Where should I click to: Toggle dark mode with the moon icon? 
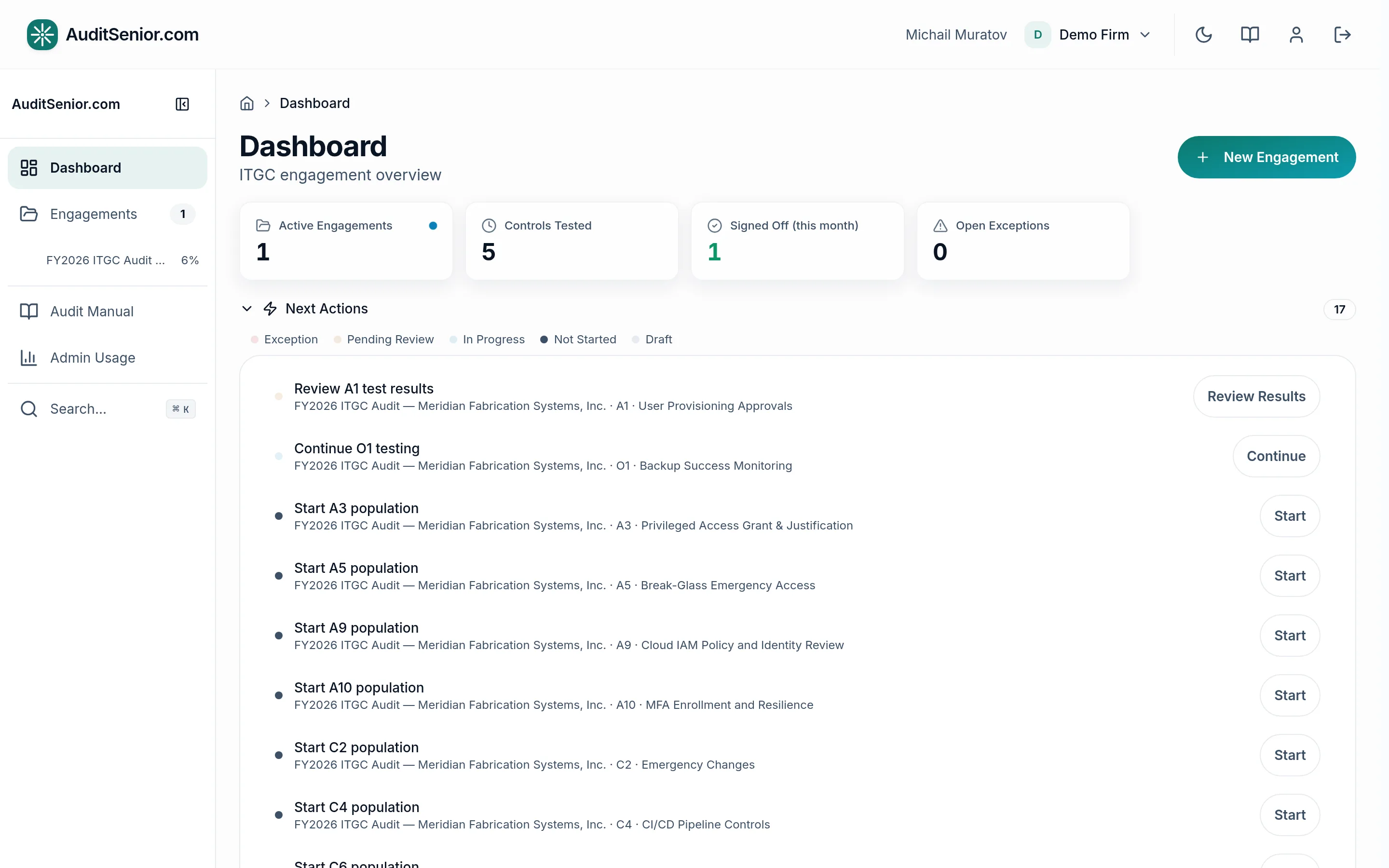(x=1203, y=34)
